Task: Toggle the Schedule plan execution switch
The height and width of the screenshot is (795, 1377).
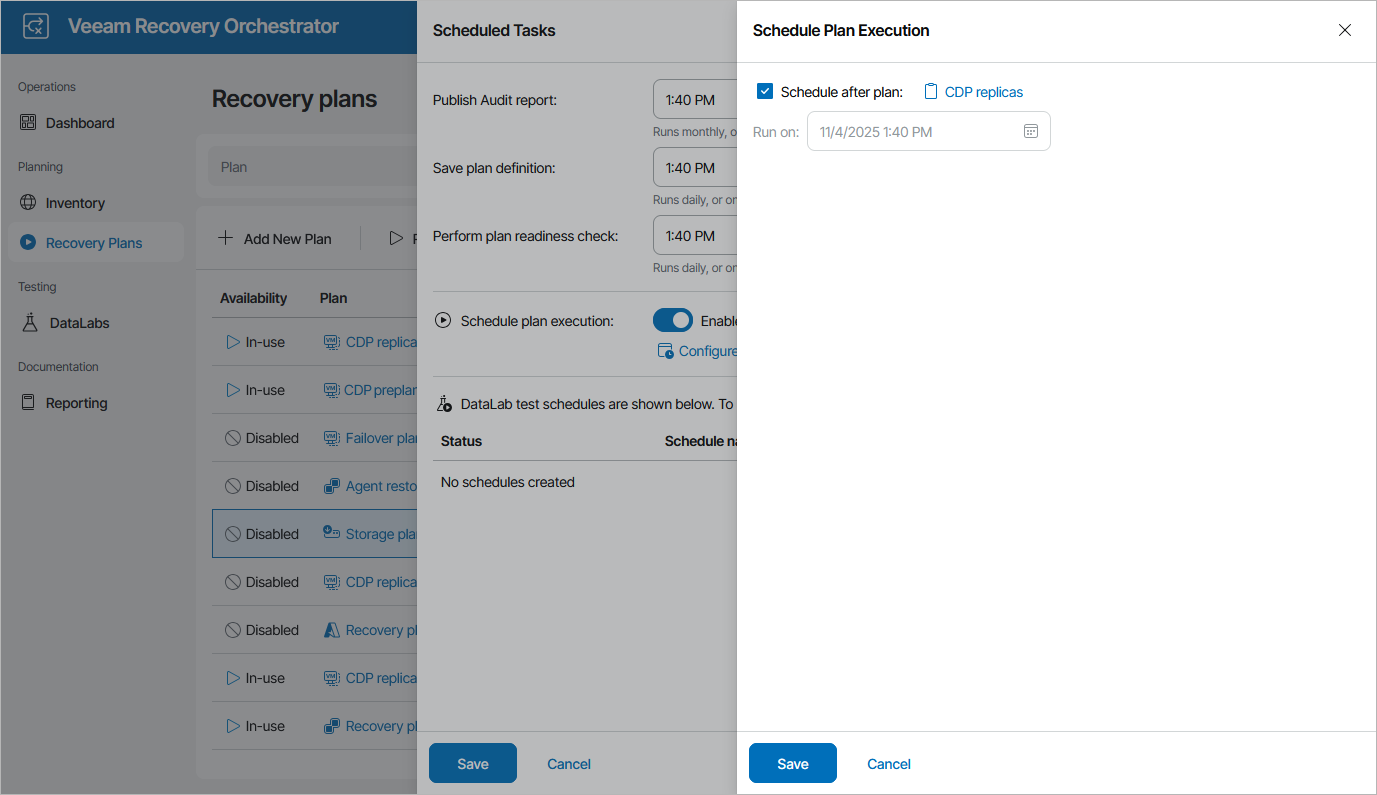Action: [x=673, y=320]
